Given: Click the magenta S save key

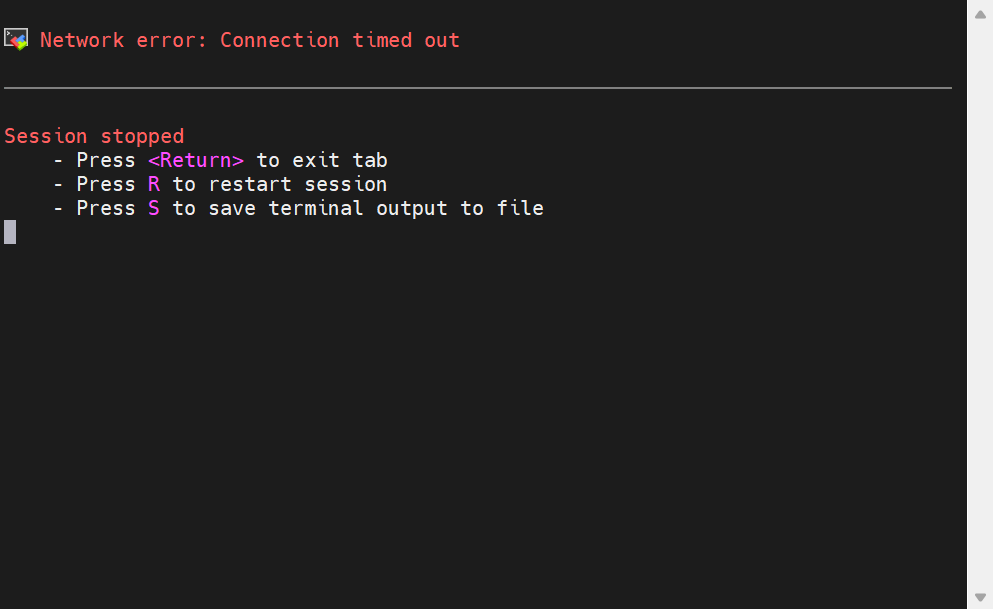Looking at the screenshot, I should tap(154, 208).
